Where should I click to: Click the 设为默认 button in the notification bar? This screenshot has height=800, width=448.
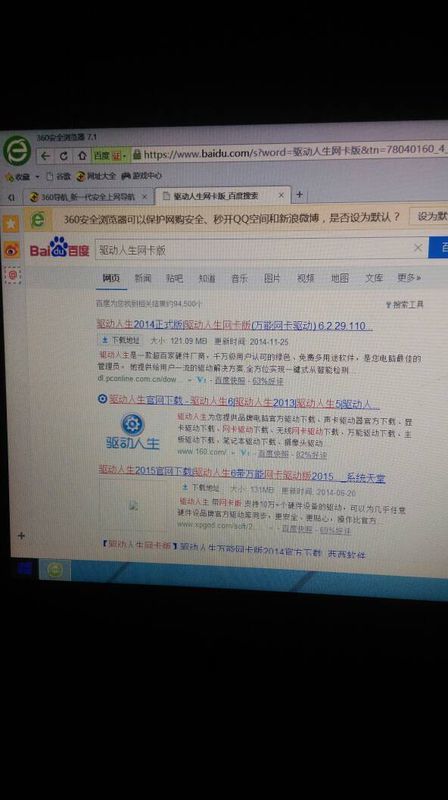(431, 216)
